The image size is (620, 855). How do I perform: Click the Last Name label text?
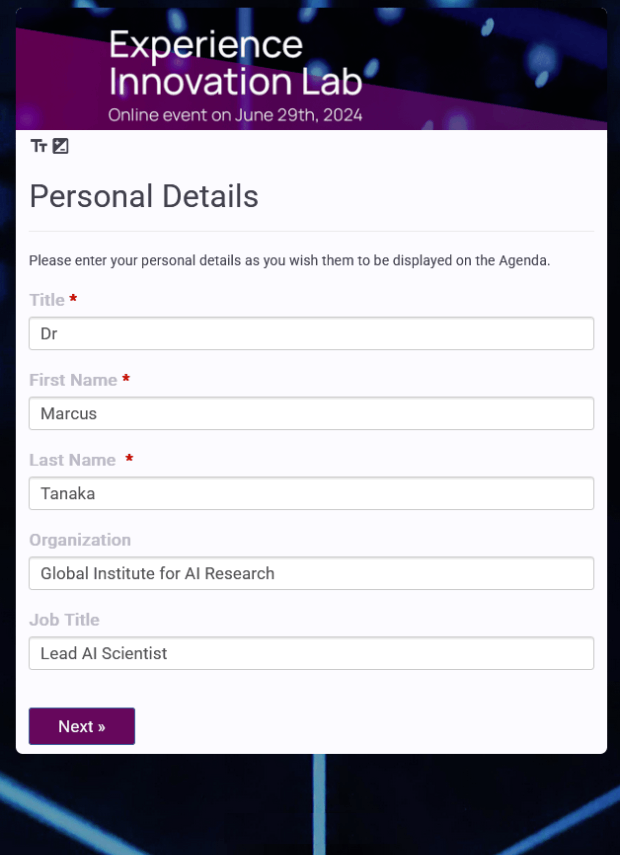click(73, 460)
